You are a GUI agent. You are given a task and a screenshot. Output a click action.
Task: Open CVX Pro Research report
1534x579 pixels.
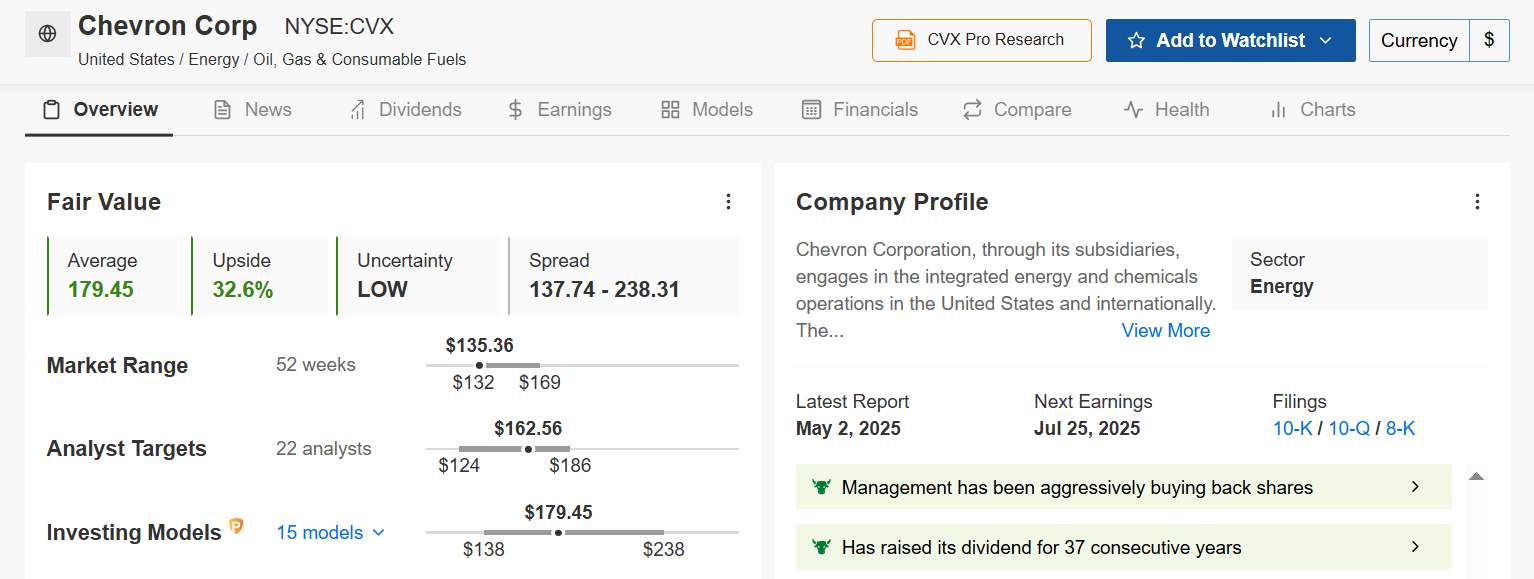[982, 40]
